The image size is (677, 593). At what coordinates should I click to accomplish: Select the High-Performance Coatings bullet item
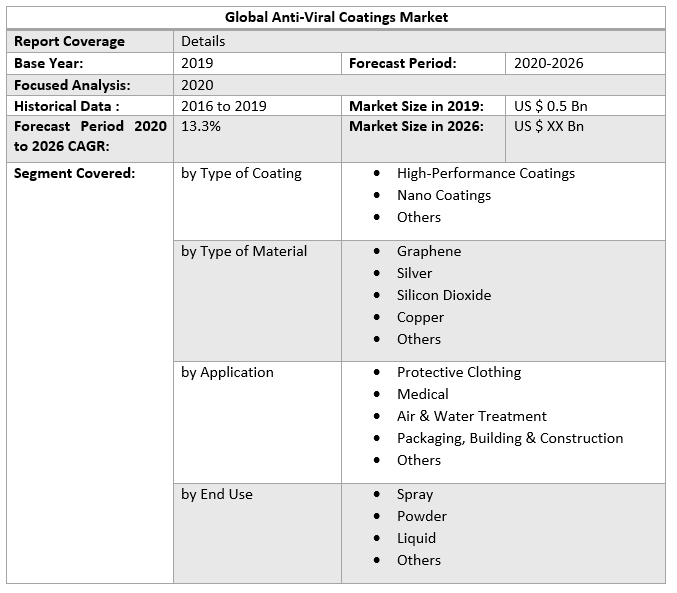pyautogui.click(x=485, y=173)
